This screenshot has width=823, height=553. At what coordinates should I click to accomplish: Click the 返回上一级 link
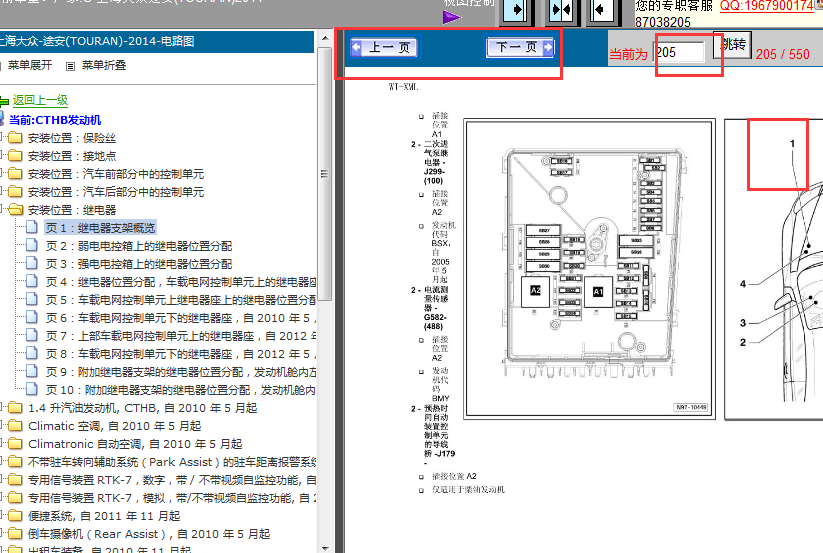(x=40, y=100)
